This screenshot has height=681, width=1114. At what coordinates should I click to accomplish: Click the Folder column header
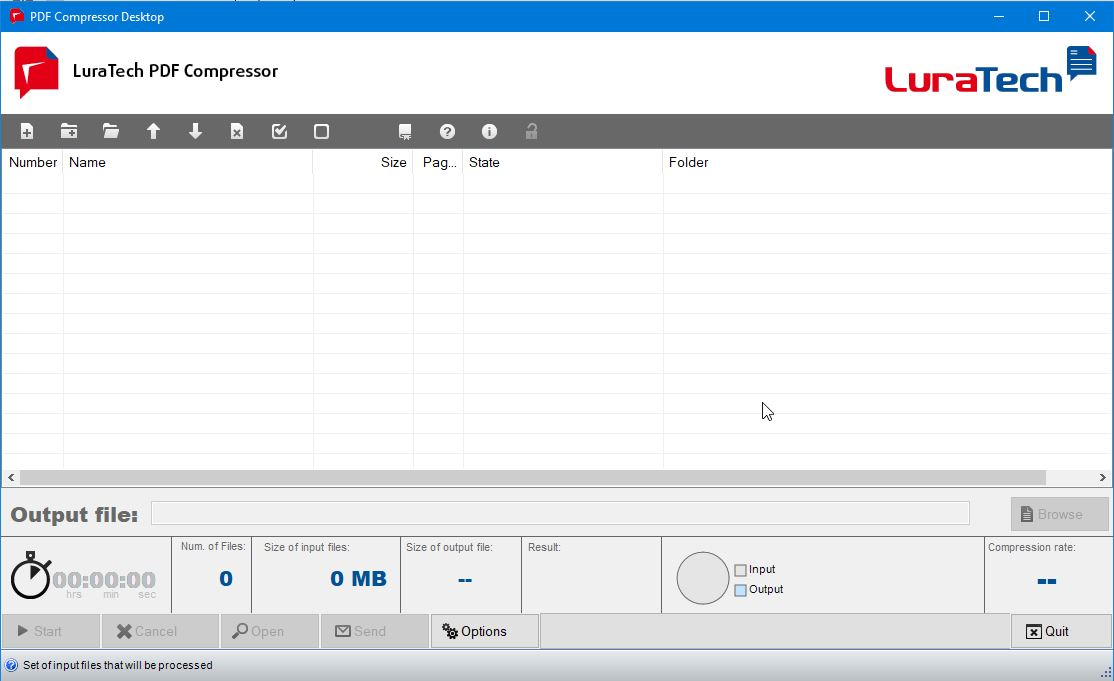pos(885,162)
